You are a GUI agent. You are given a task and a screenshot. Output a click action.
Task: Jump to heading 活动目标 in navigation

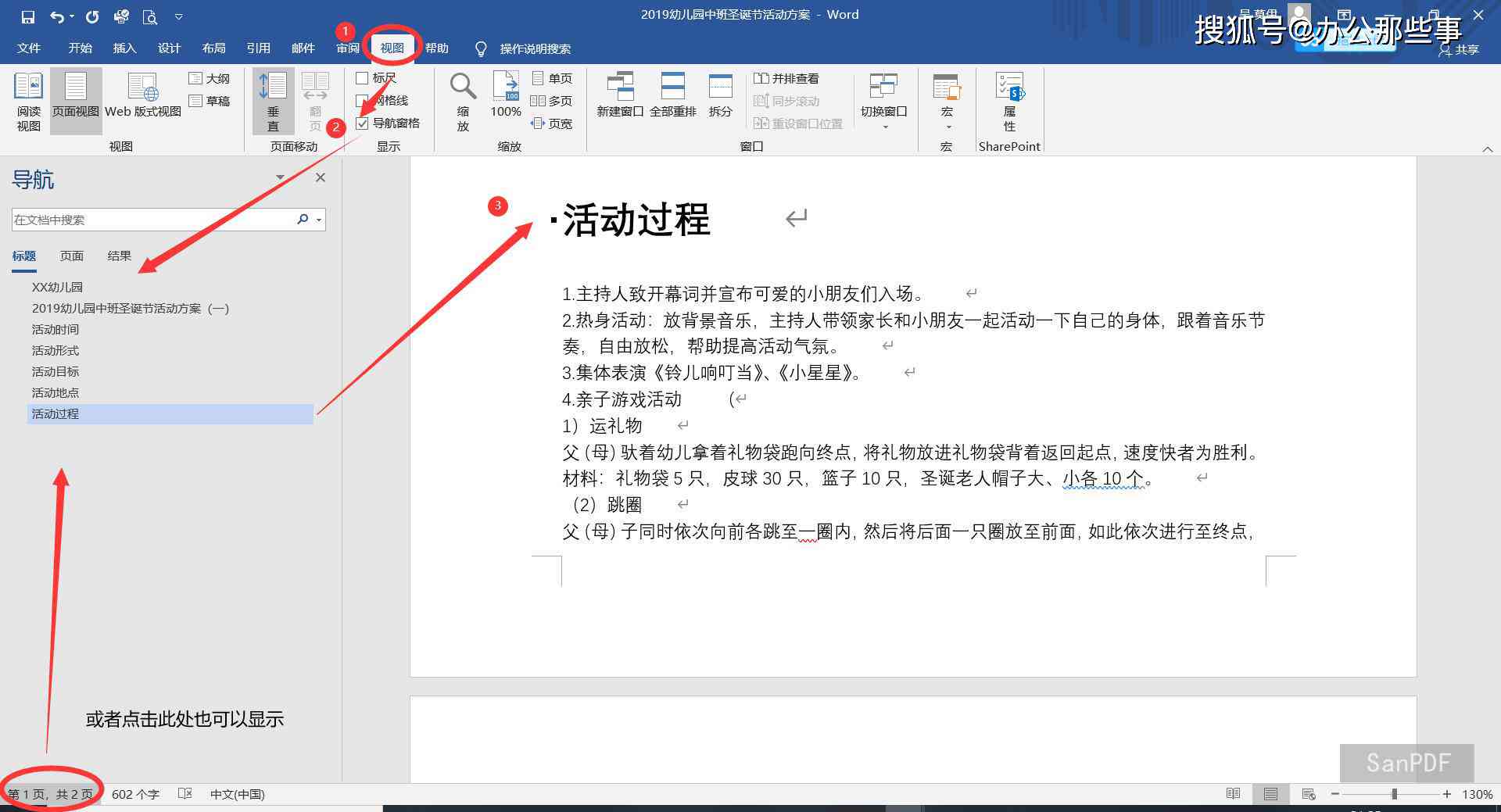point(56,372)
